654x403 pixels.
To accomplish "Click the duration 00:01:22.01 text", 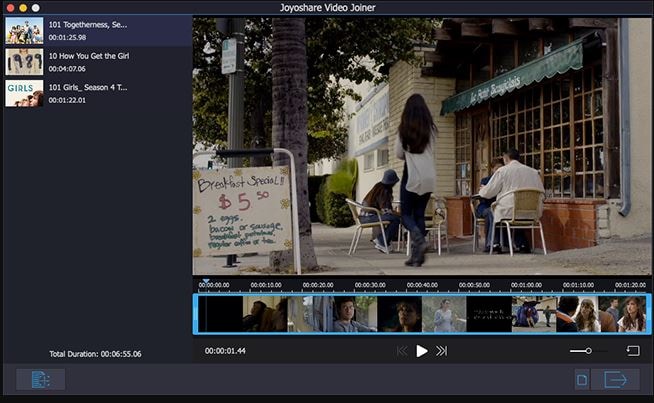I will [x=67, y=100].
